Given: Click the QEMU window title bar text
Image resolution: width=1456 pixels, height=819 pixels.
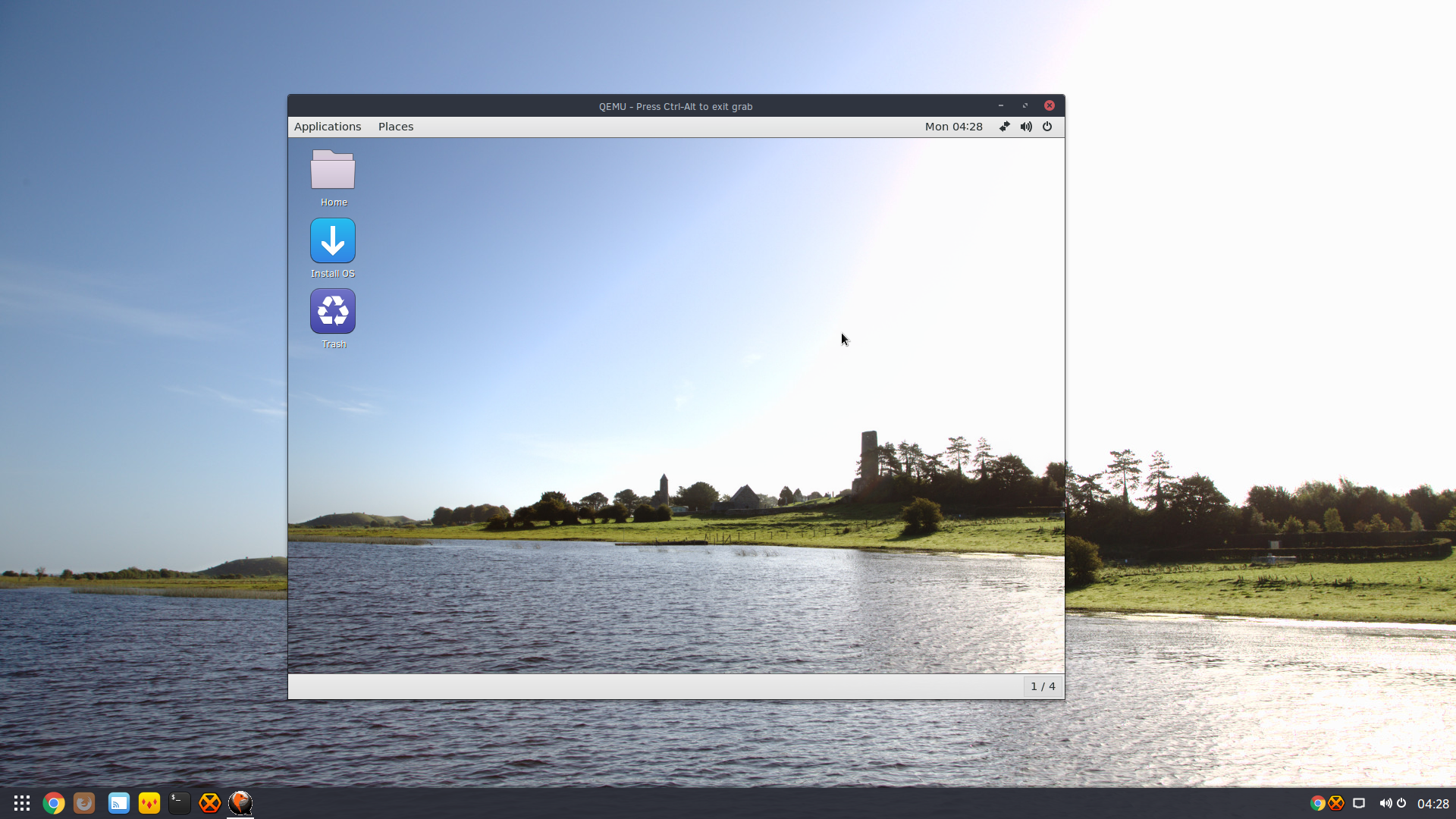Looking at the screenshot, I should pos(676,107).
